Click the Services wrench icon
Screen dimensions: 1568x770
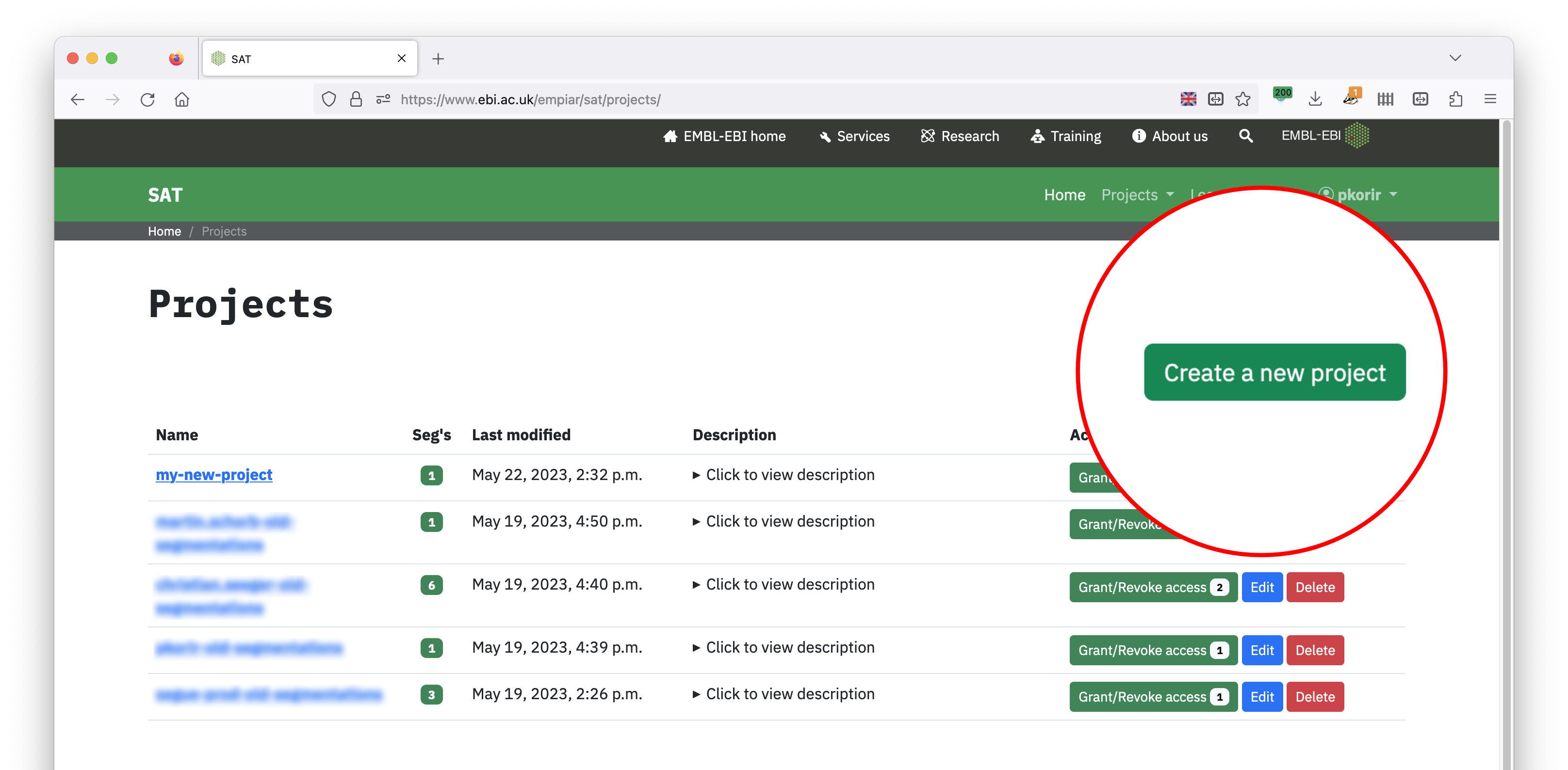pos(824,136)
